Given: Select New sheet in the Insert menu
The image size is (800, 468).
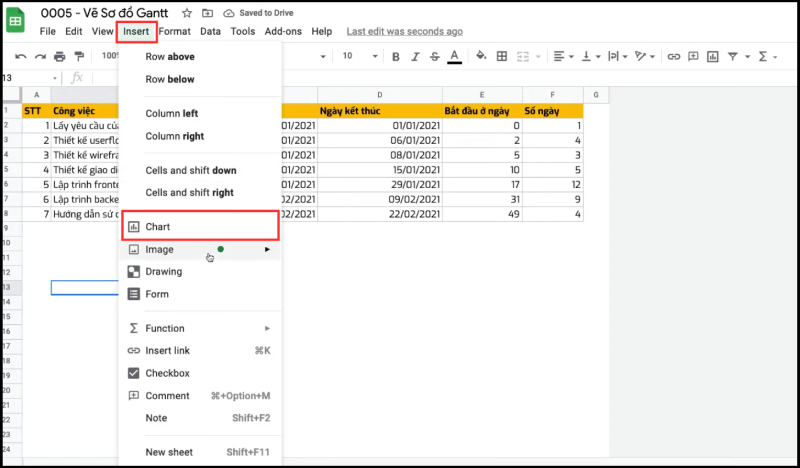Looking at the screenshot, I should [200, 452].
